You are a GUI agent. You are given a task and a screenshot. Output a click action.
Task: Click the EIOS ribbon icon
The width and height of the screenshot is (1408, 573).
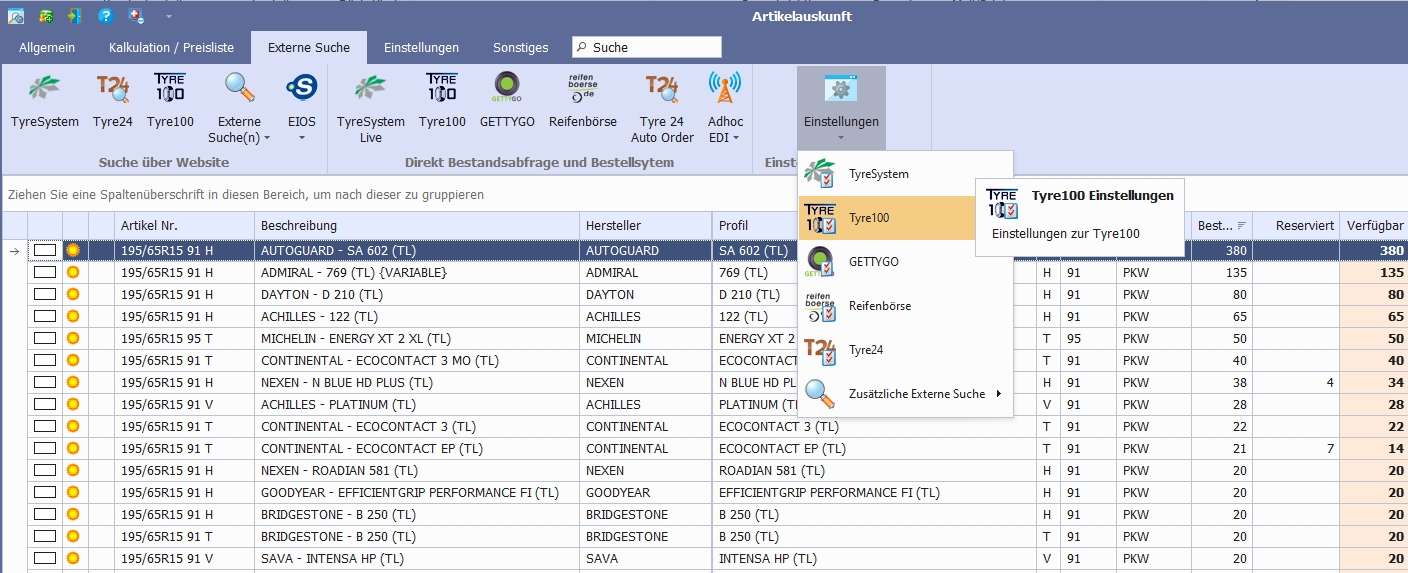(302, 89)
